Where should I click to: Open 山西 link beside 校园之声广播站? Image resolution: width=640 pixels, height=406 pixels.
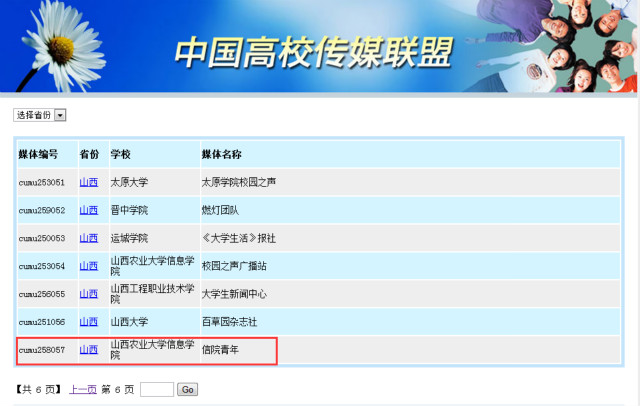89,266
